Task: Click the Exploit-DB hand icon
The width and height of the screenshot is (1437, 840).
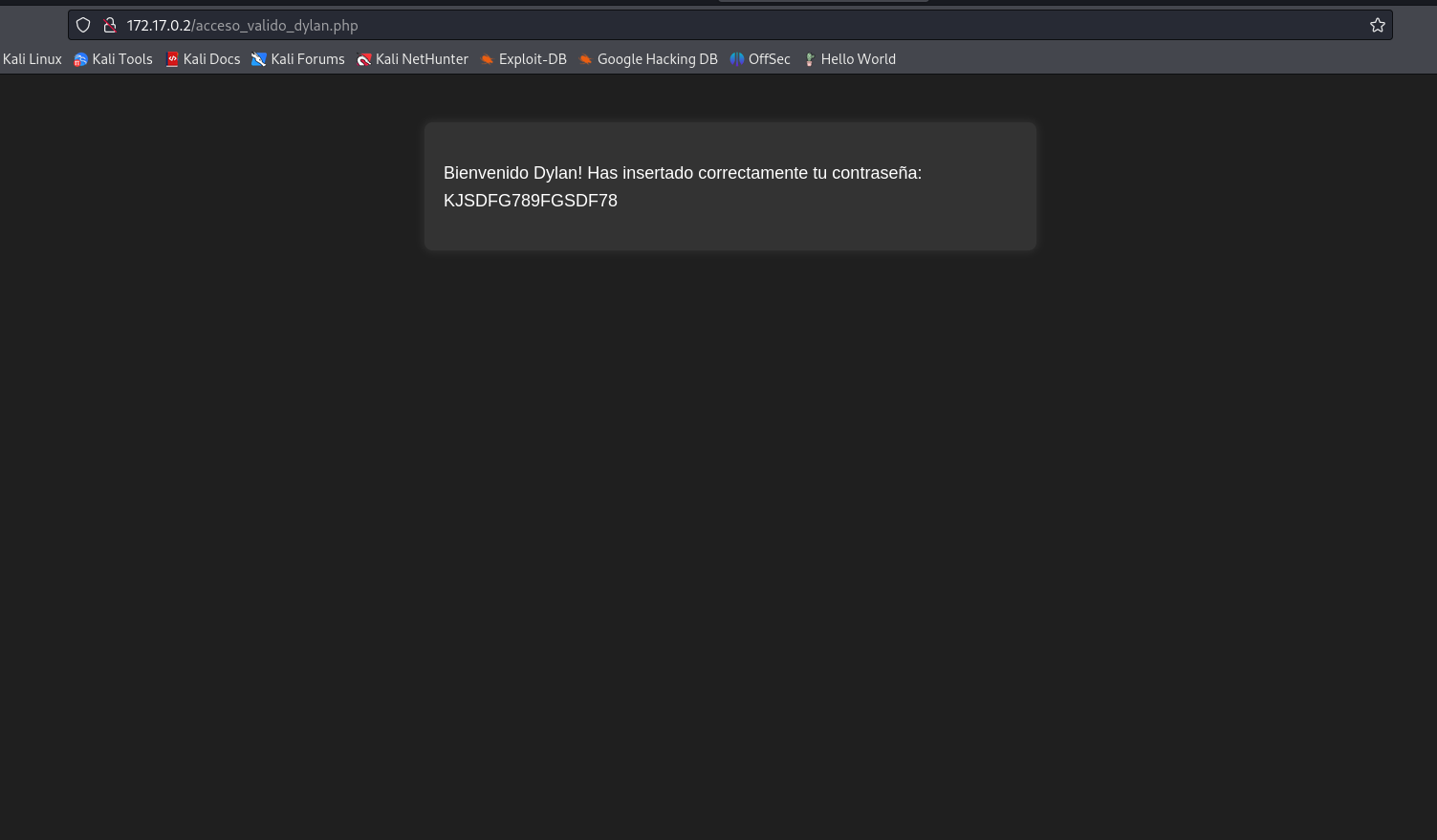Action: click(x=488, y=59)
